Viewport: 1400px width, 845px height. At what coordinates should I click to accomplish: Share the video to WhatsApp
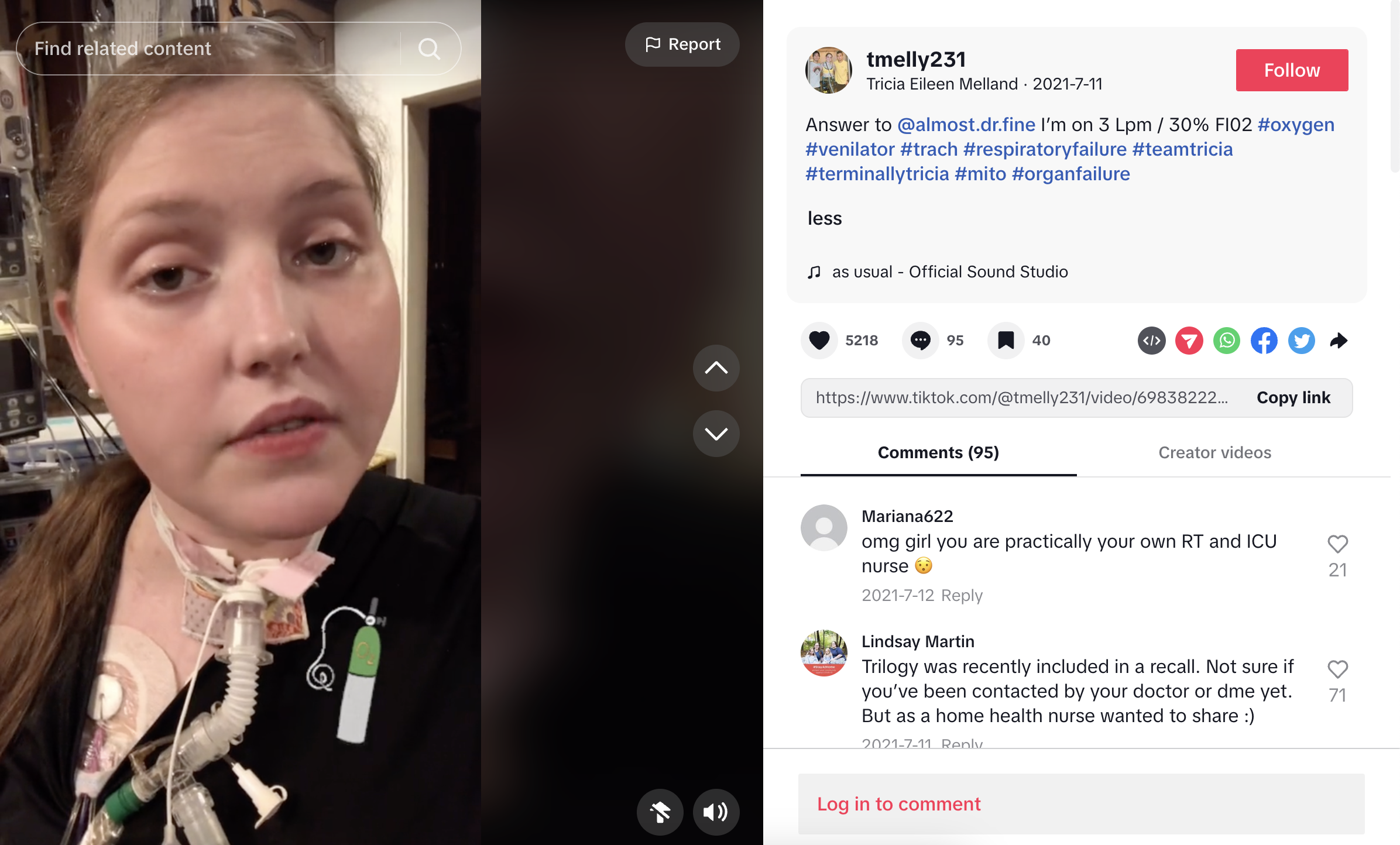(1226, 341)
